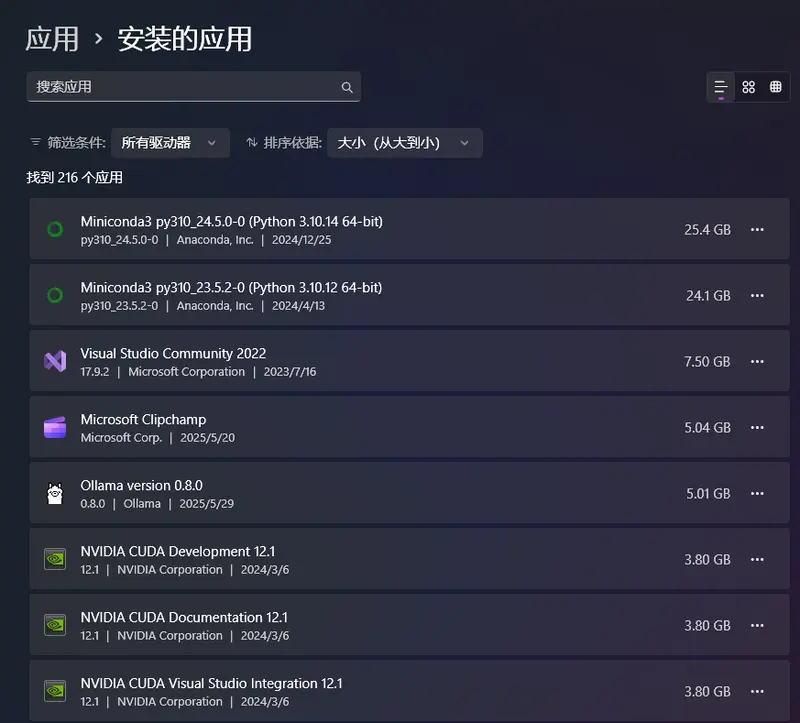Click the Microsoft Corporation publisher text
This screenshot has height=723, width=800.
pos(186,372)
